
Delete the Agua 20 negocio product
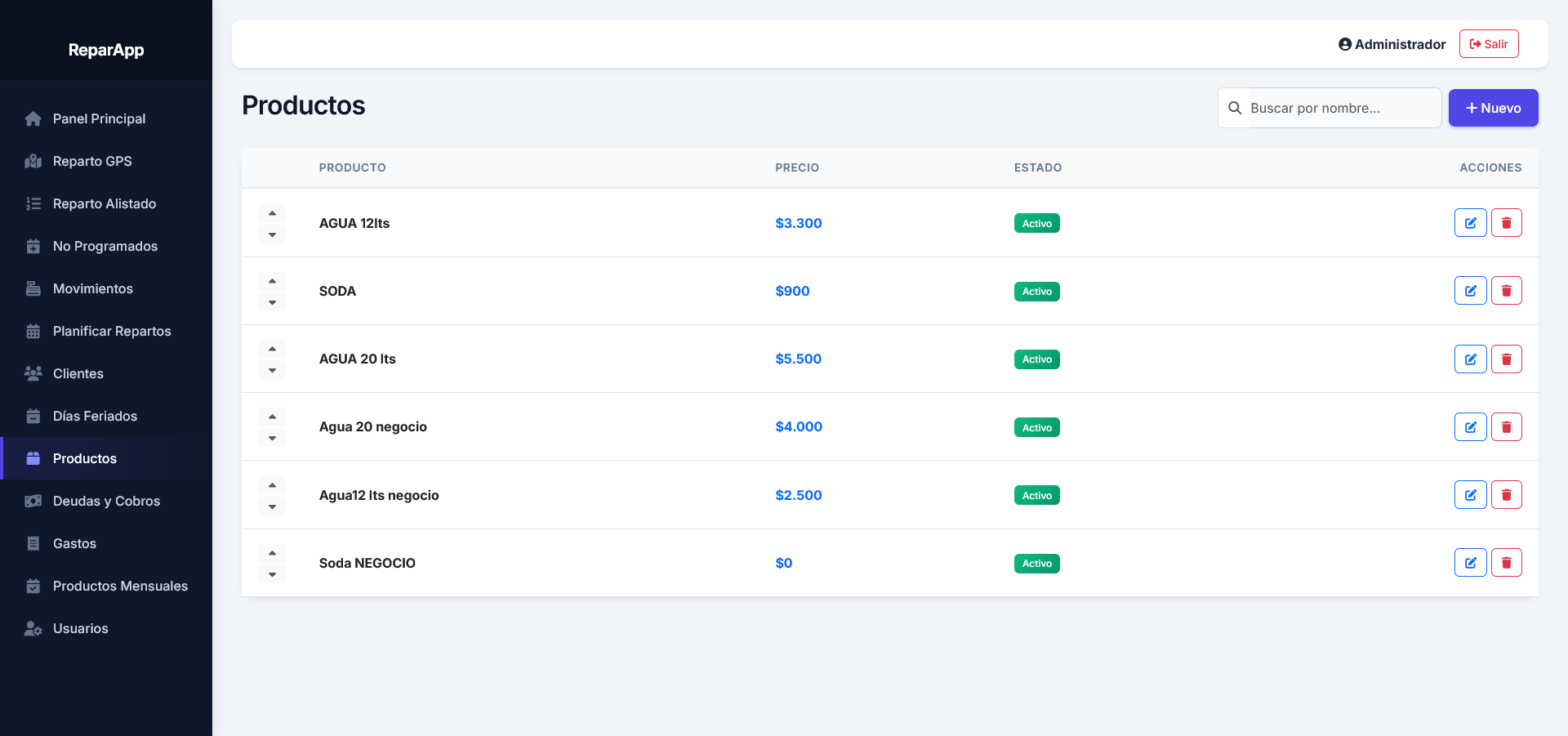[1506, 426]
